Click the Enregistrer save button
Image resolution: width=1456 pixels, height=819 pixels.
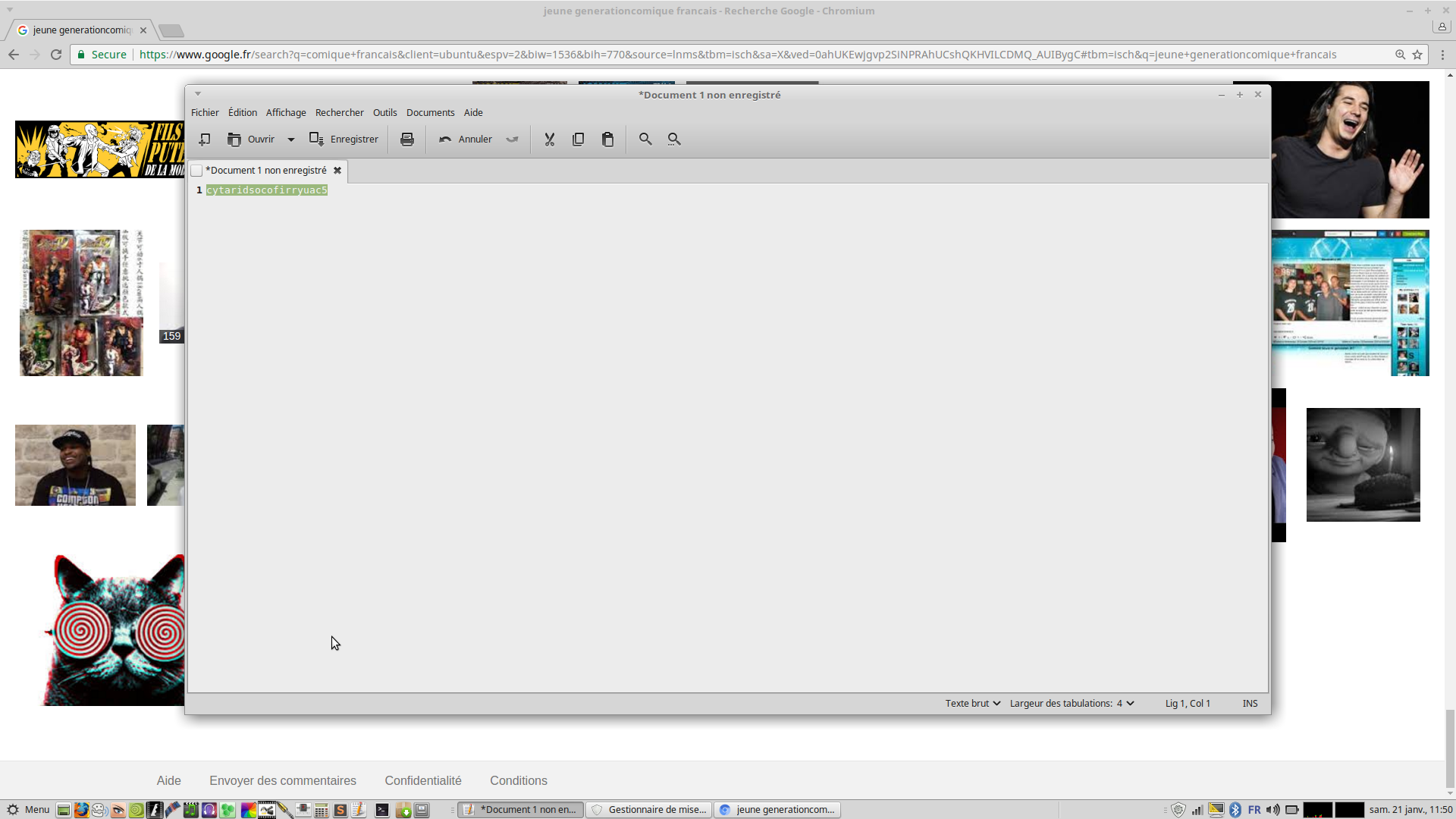(x=344, y=140)
